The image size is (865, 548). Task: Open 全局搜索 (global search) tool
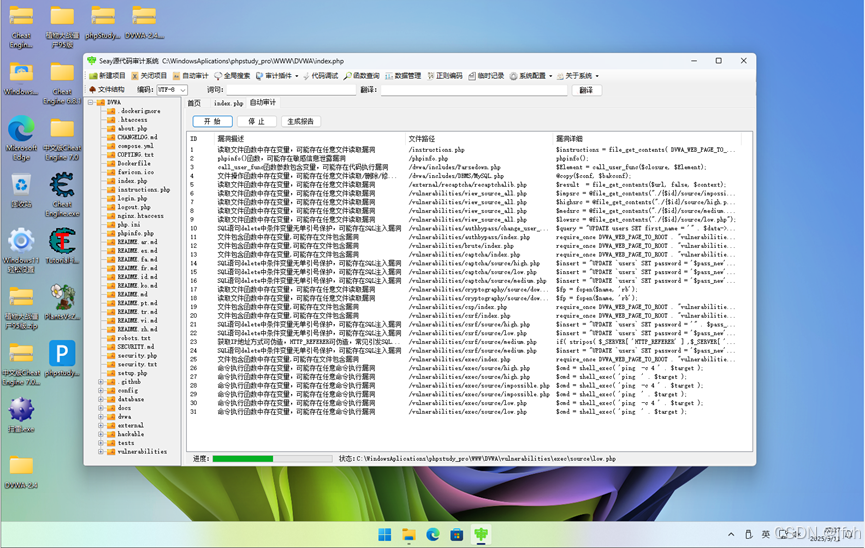tap(232, 76)
